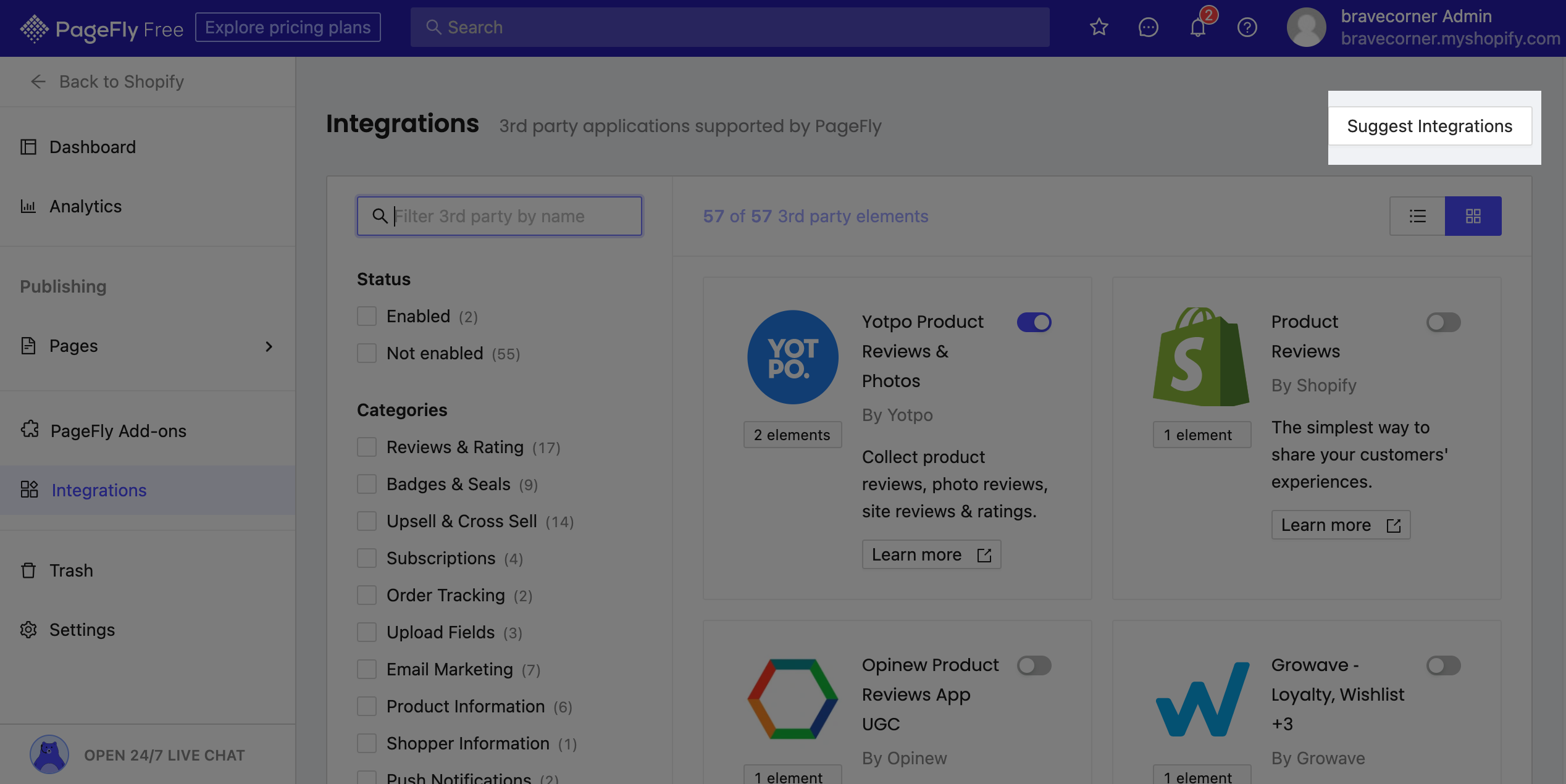This screenshot has width=1566, height=784.
Task: Check the Subscriptions category
Action: (x=367, y=558)
